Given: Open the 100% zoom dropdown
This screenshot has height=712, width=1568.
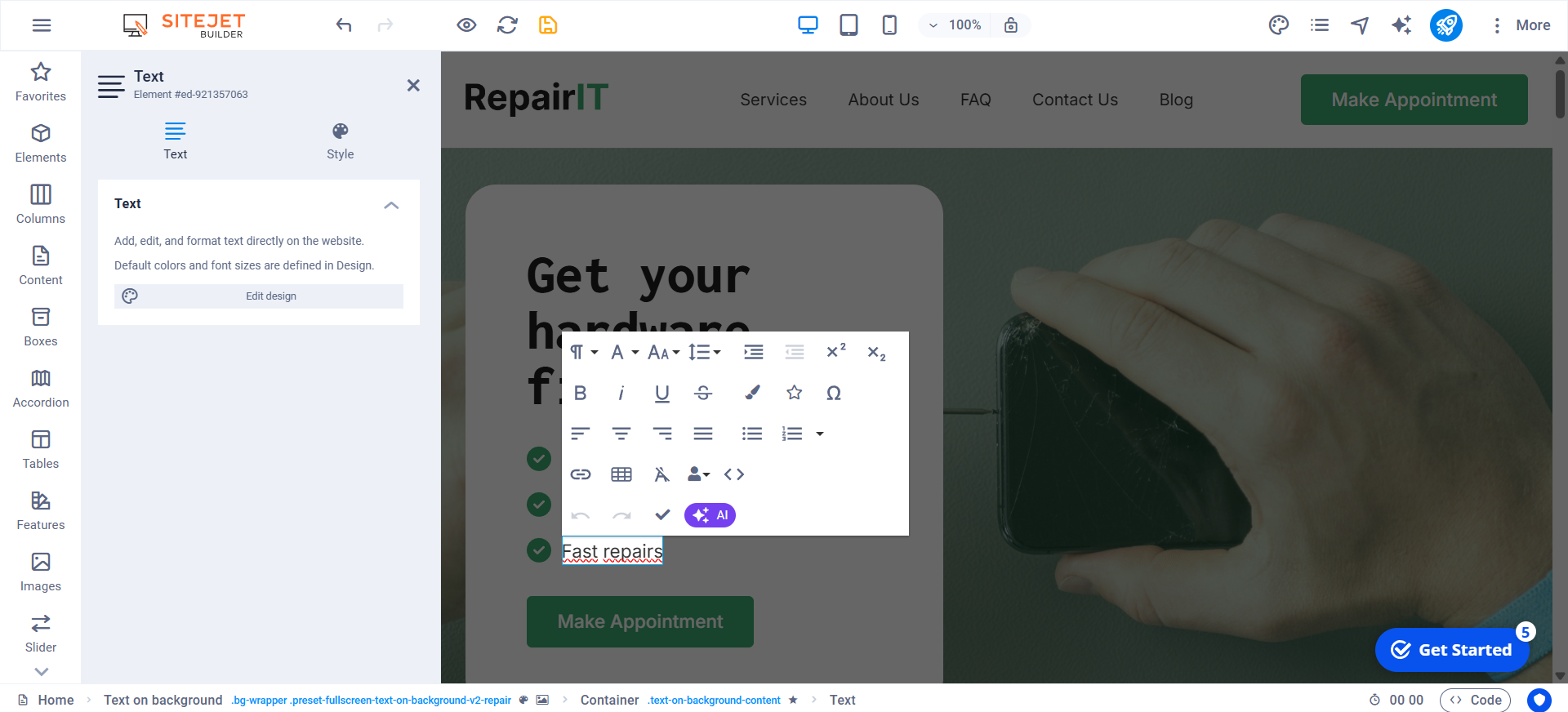Looking at the screenshot, I should tap(955, 25).
